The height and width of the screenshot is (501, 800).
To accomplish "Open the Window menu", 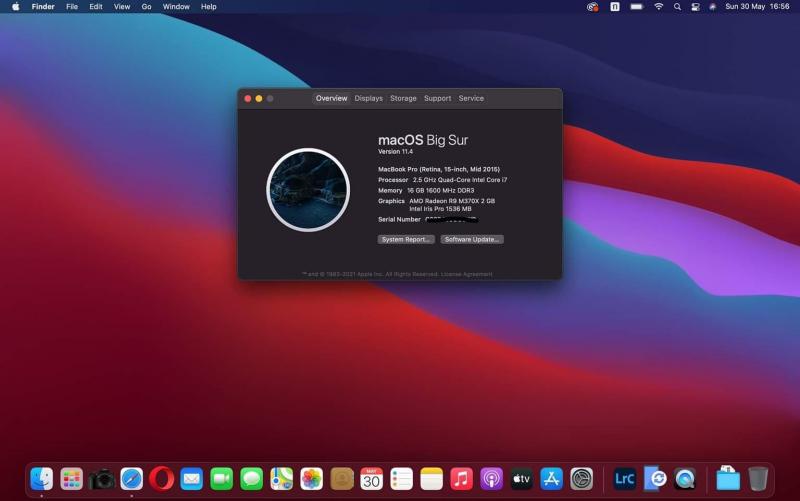I will point(176,7).
